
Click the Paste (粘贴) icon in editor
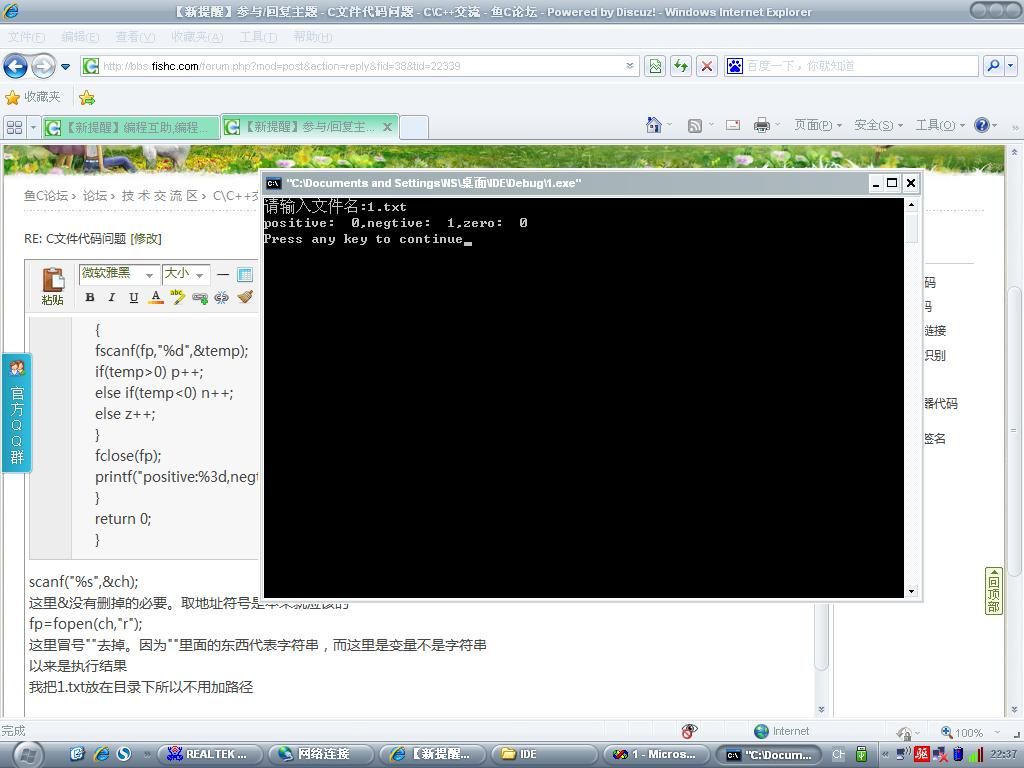(x=52, y=285)
